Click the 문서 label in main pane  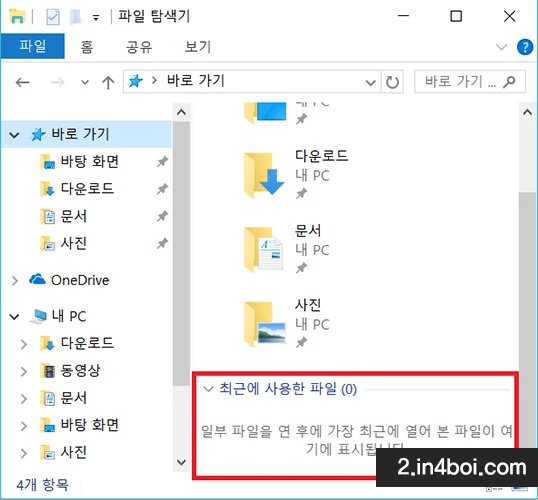308,231
